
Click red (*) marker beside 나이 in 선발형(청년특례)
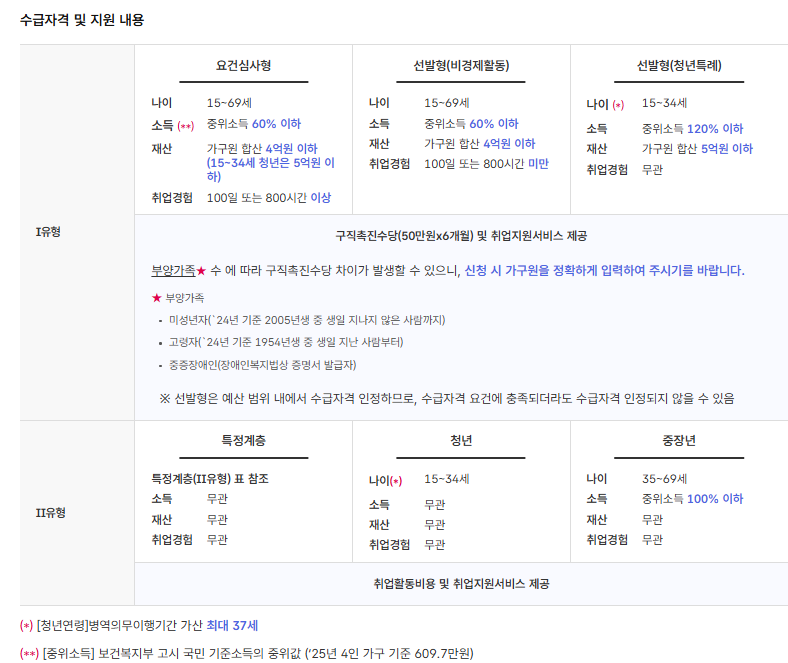[x=618, y=105]
